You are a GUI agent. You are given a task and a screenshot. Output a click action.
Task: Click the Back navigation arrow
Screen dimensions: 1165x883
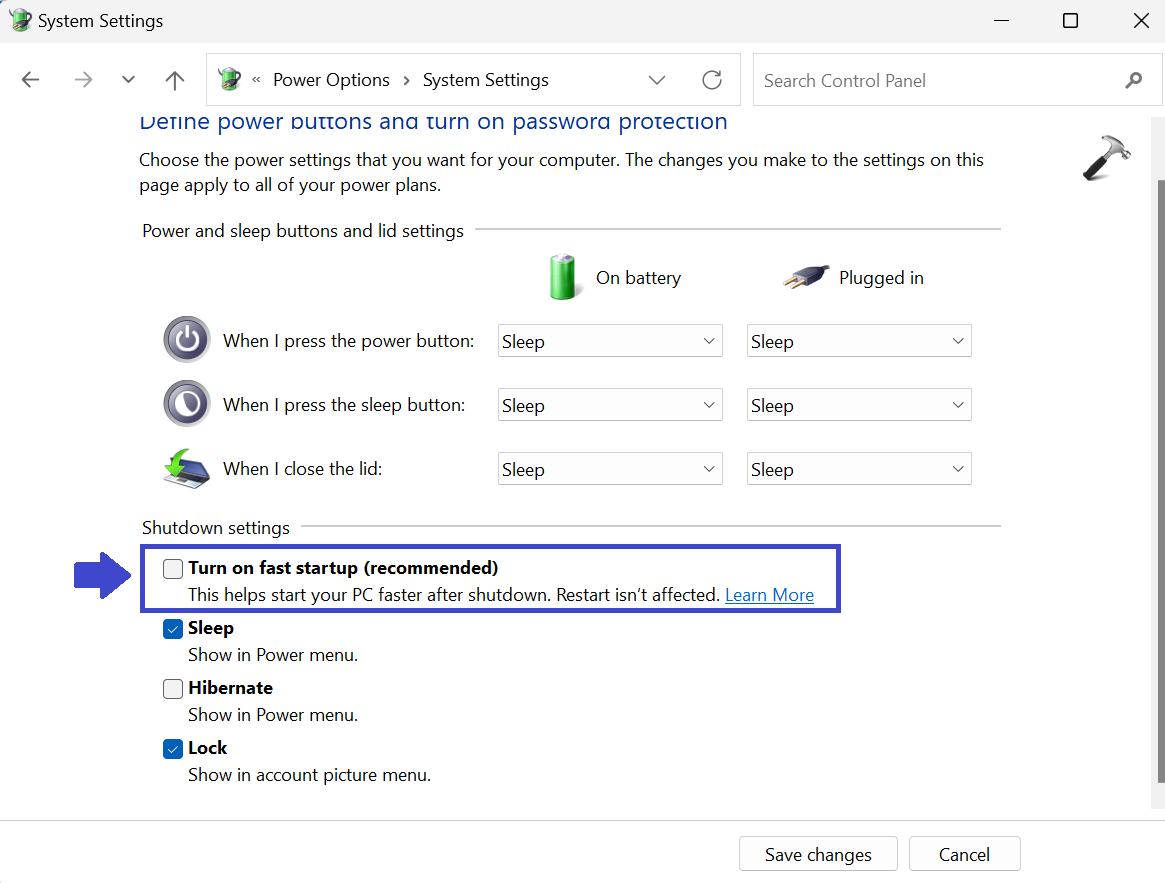pos(31,80)
